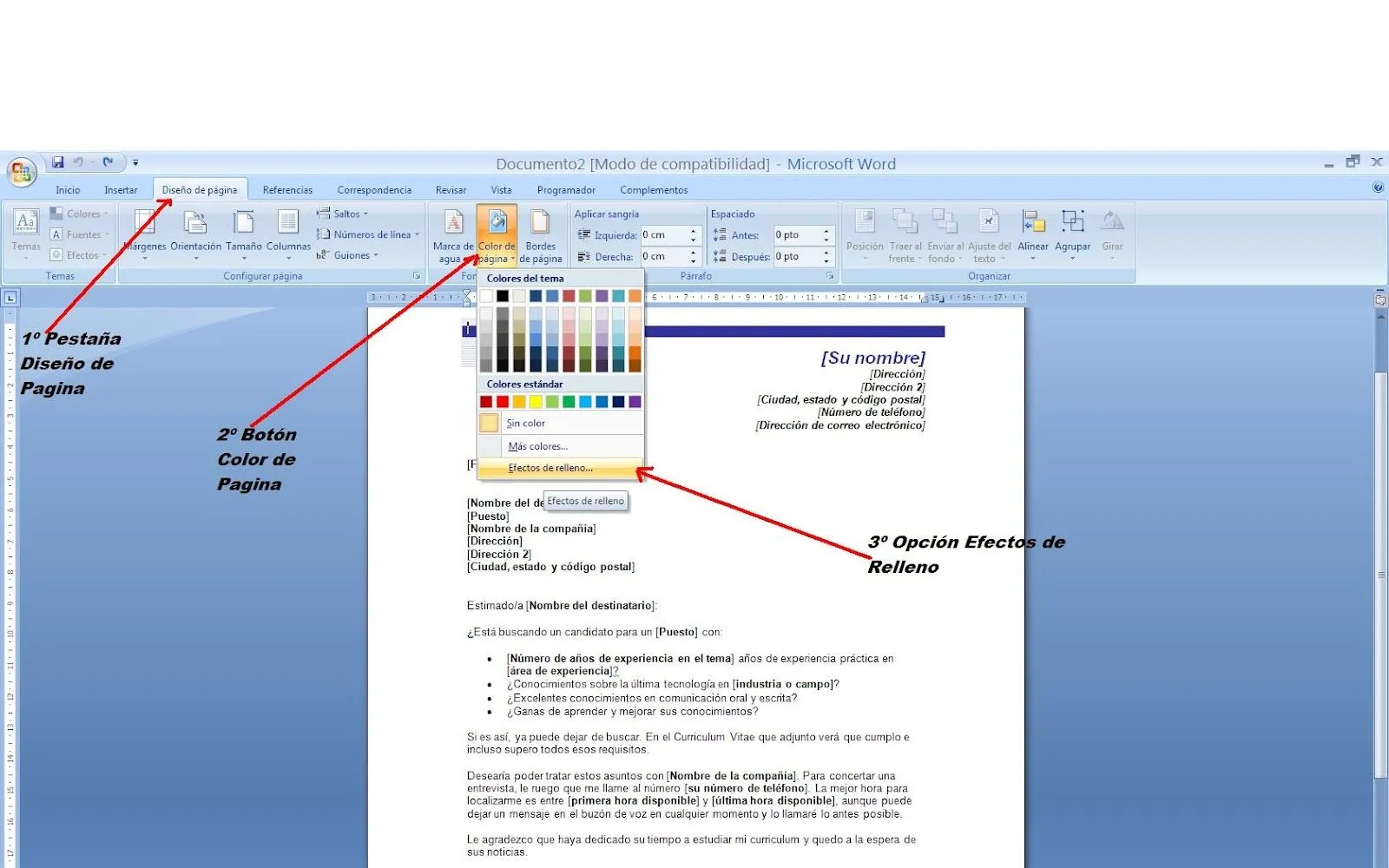The image size is (1389, 868).
Task: Open the Guiones dropdown
Action: click(351, 254)
